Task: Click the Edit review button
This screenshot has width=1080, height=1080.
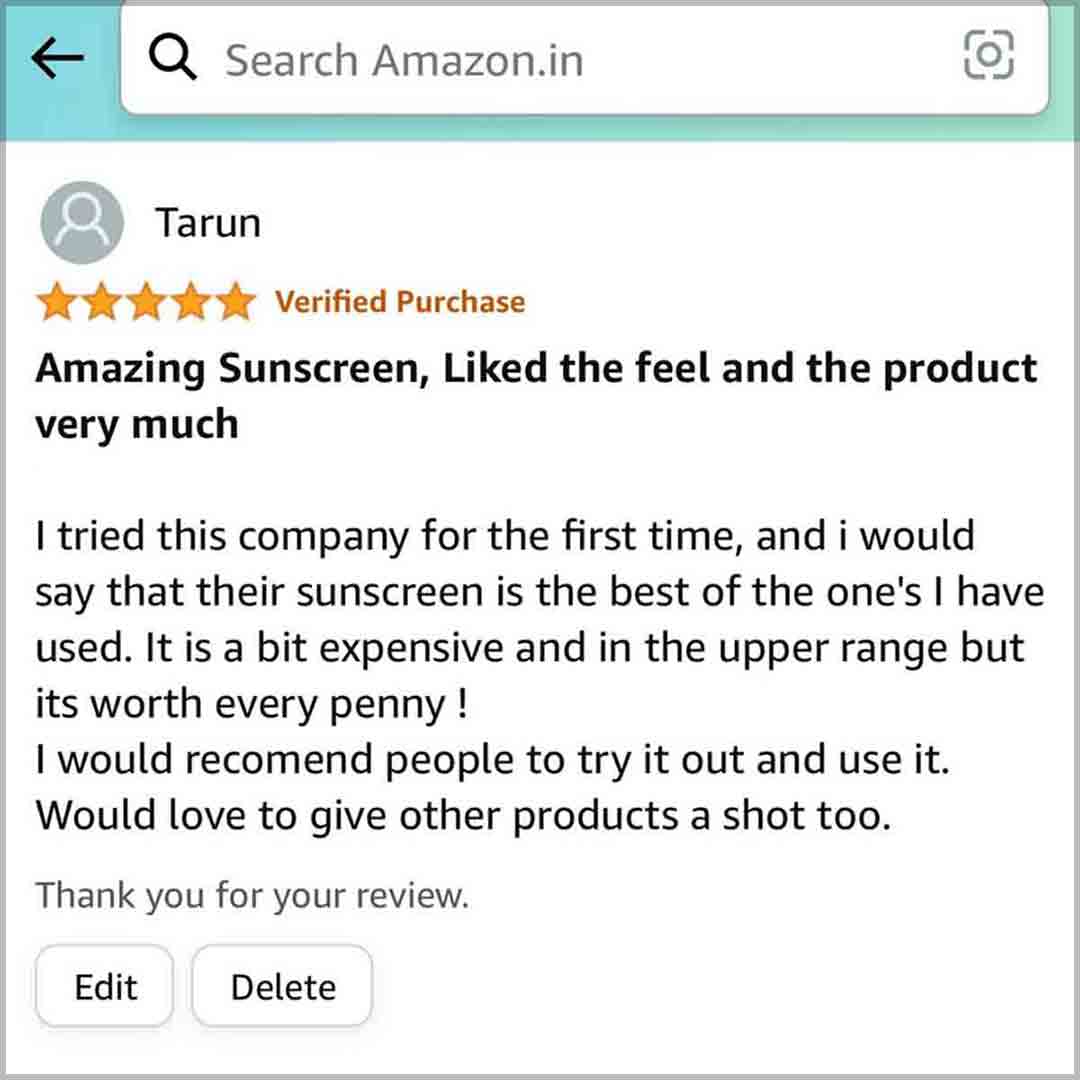Action: coord(105,986)
